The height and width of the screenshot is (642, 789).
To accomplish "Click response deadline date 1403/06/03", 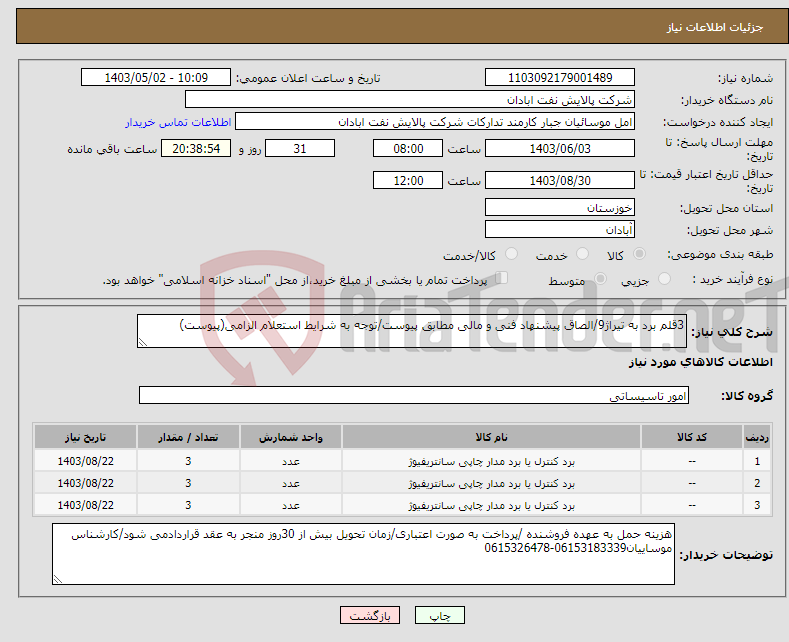I will pyautogui.click(x=560, y=148).
